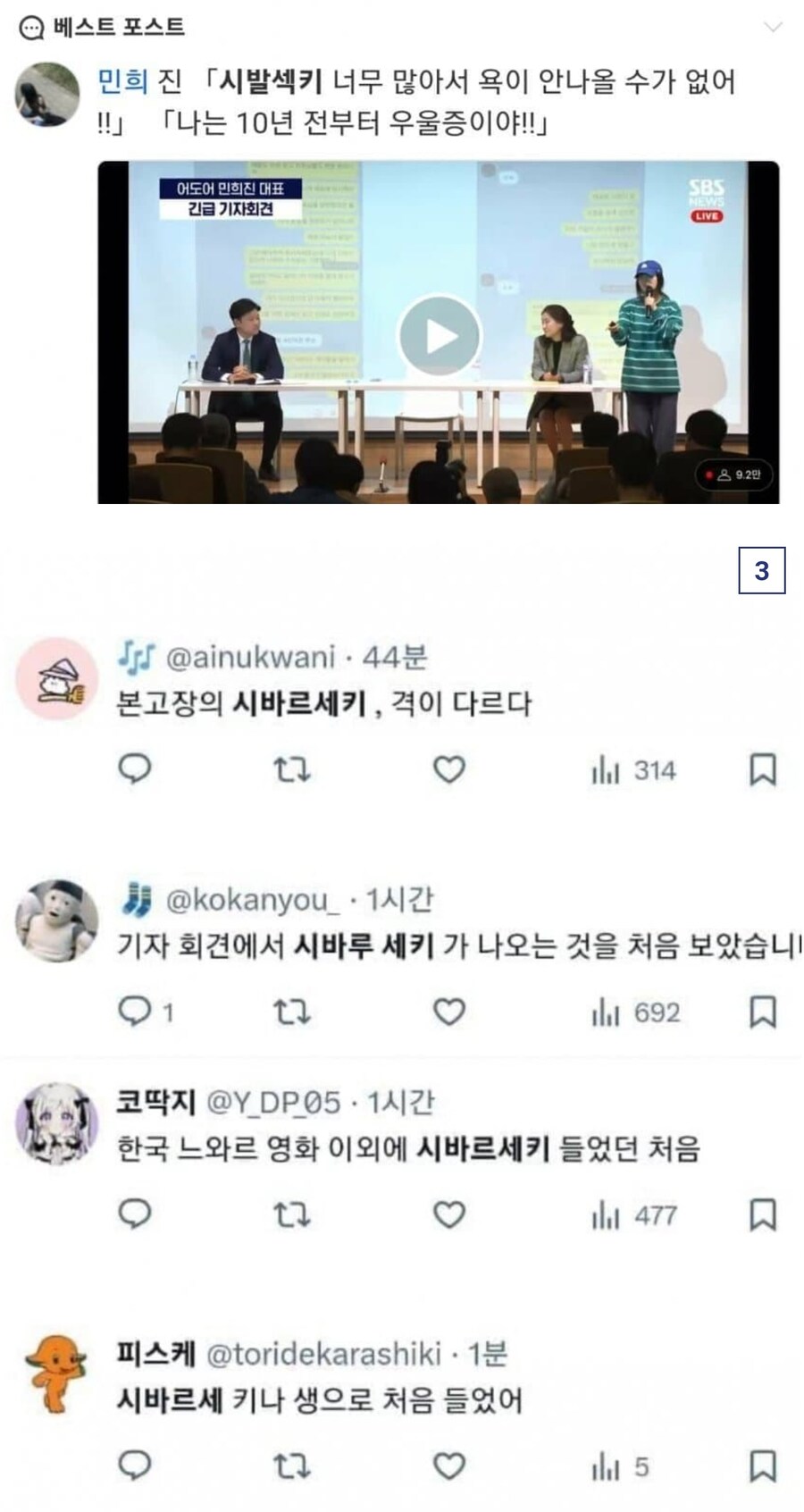Like the @kokanyou_ post
This screenshot has height=1512, width=804.
pos(449,1012)
